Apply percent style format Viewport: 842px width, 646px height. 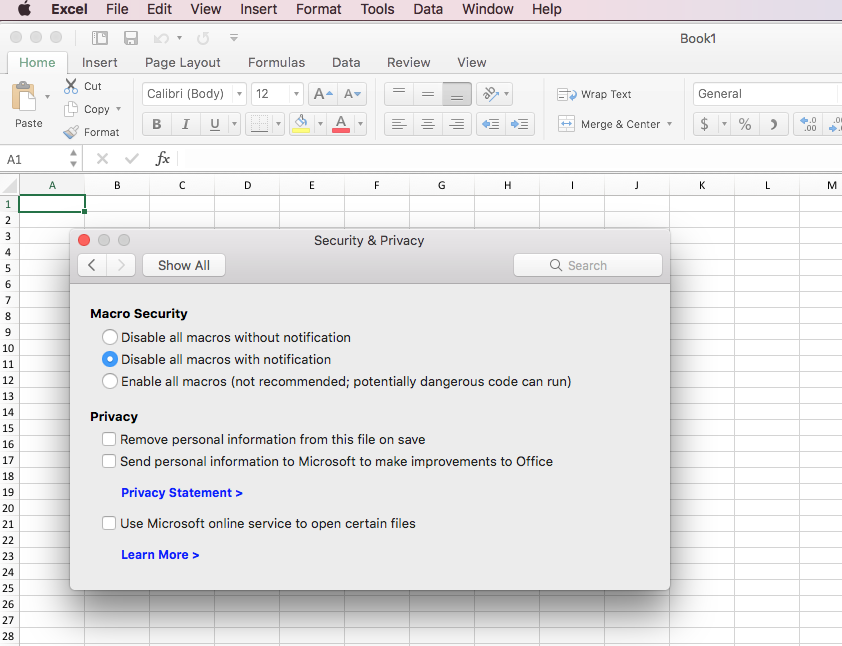click(x=744, y=124)
